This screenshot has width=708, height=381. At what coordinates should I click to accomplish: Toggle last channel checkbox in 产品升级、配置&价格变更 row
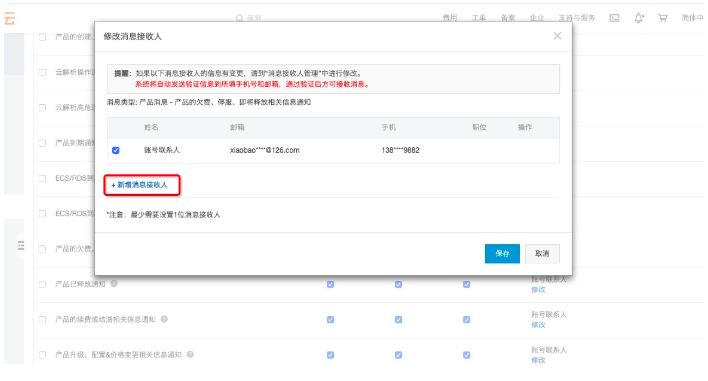click(x=466, y=355)
